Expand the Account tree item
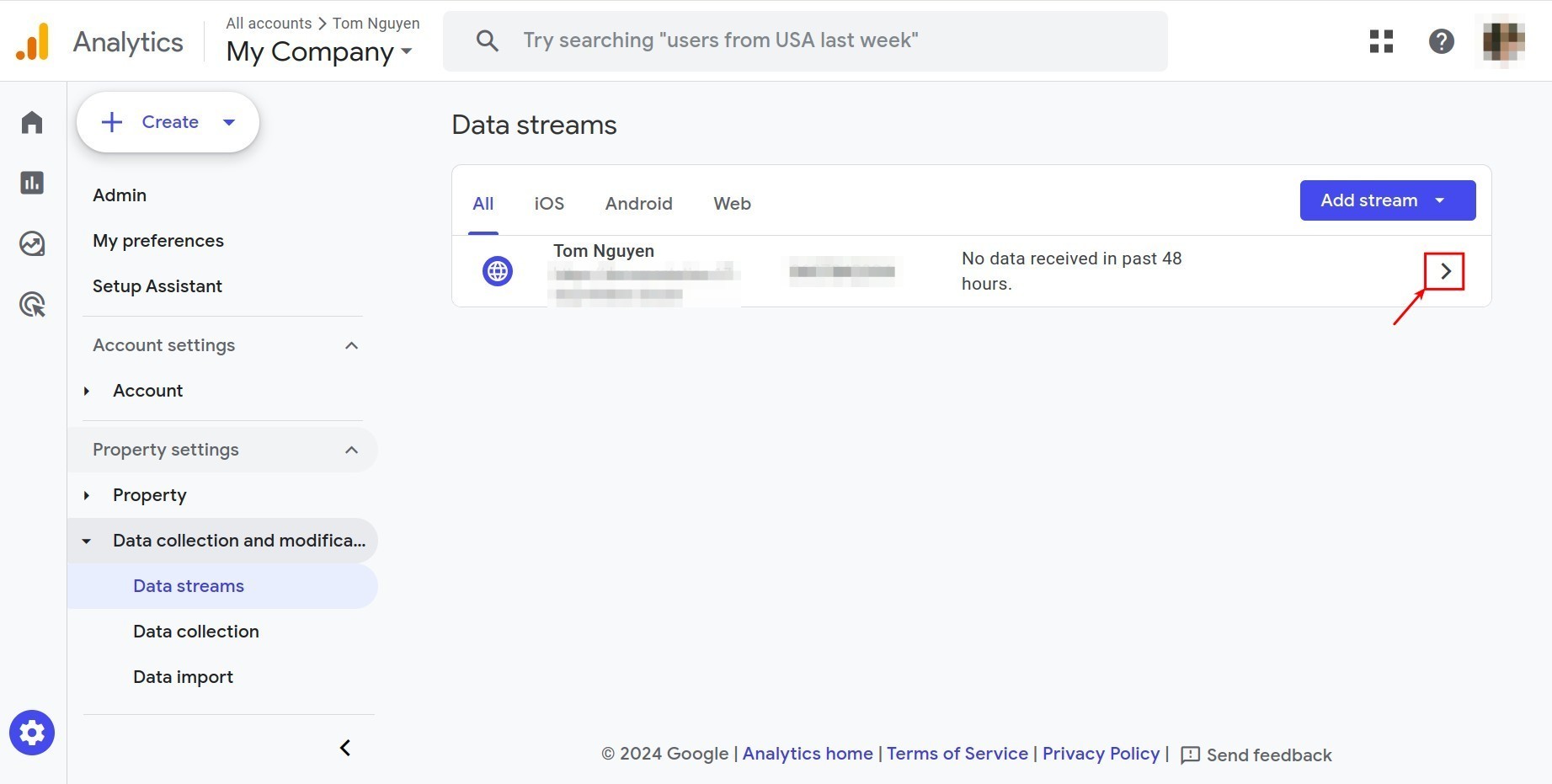Image resolution: width=1552 pixels, height=784 pixels. click(x=87, y=391)
